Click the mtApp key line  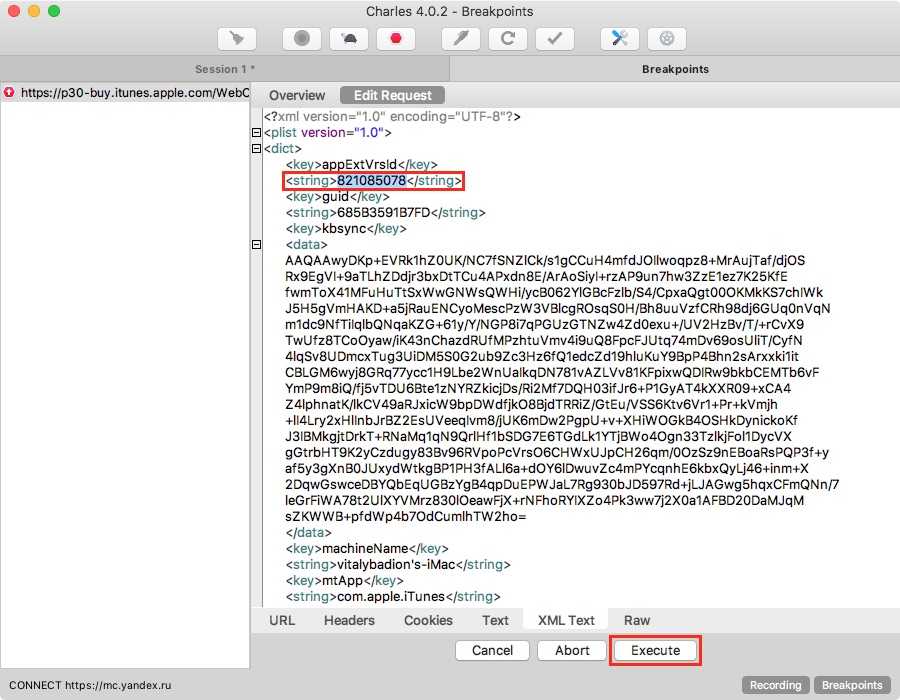click(344, 581)
